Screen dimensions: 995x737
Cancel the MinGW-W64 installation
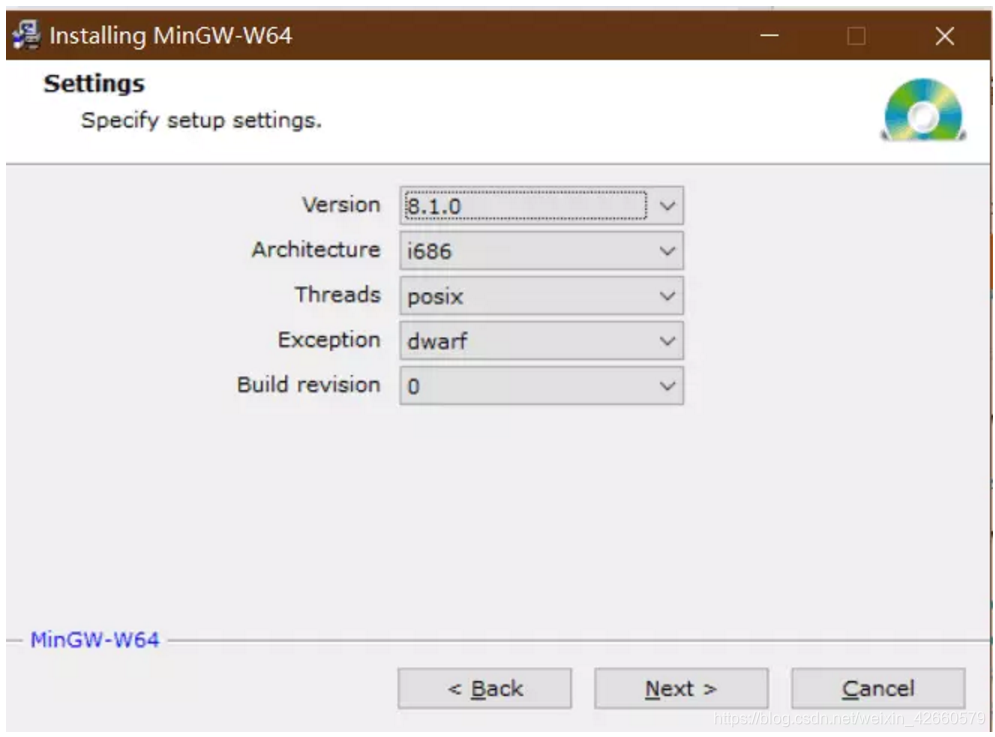click(878, 688)
